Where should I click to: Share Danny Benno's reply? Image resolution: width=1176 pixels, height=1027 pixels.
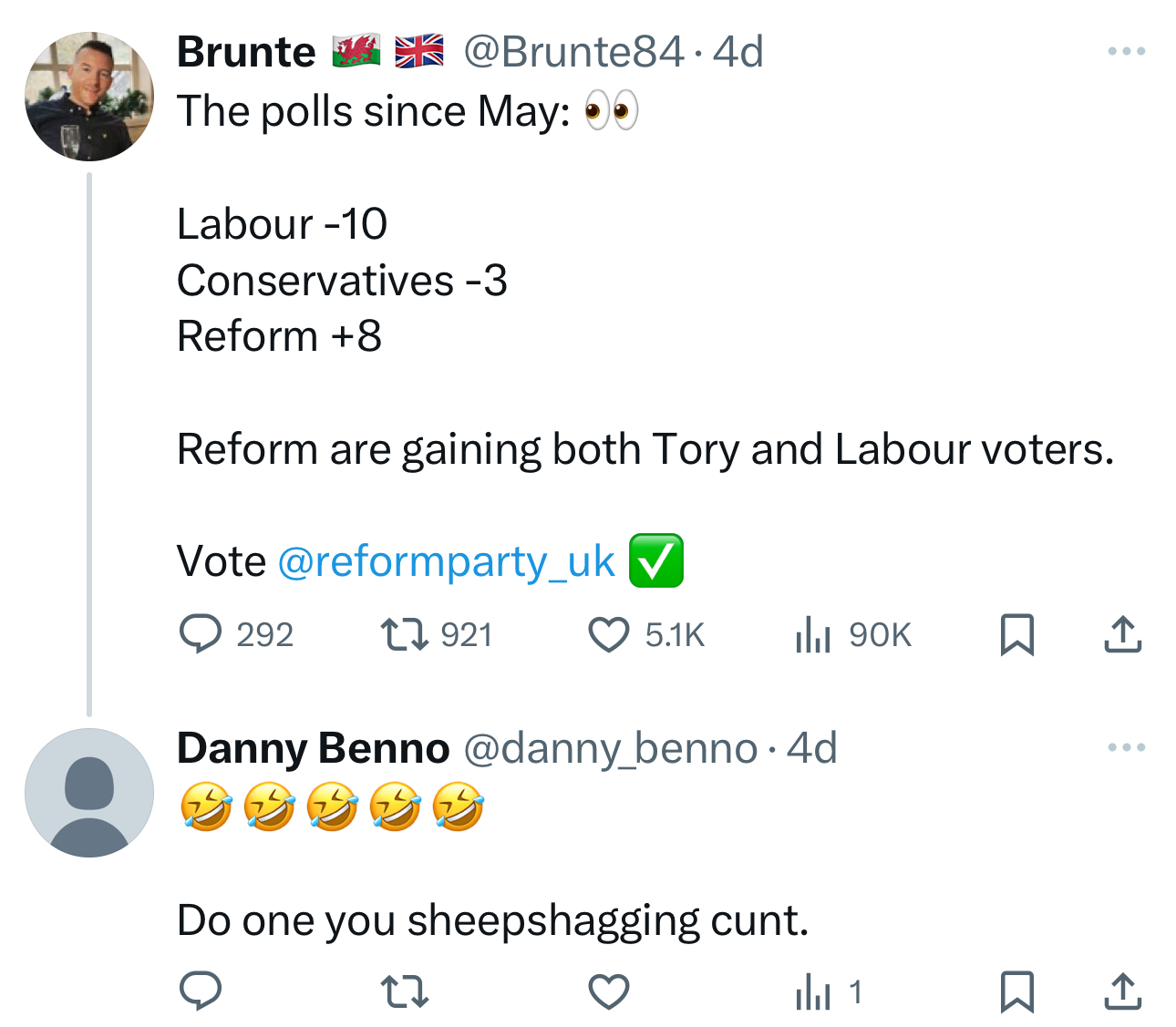coord(1122,991)
